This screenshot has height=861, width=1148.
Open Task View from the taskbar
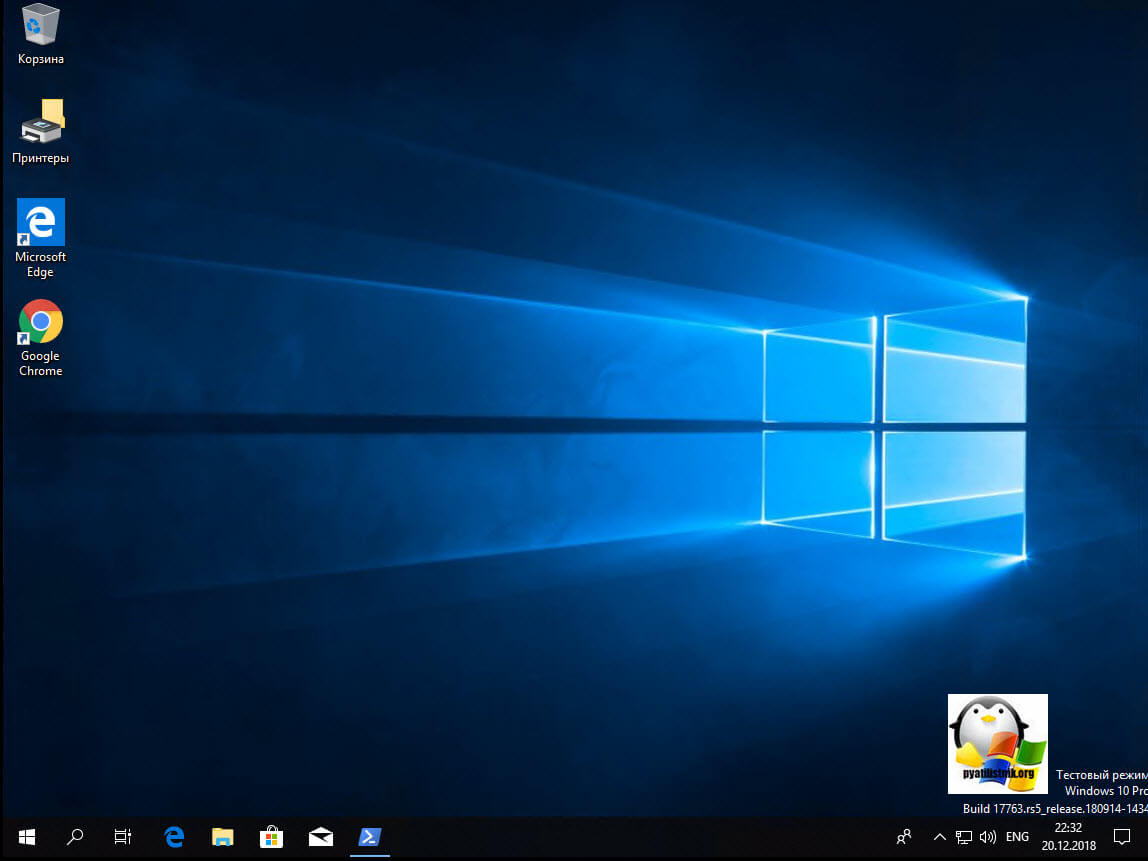point(123,837)
